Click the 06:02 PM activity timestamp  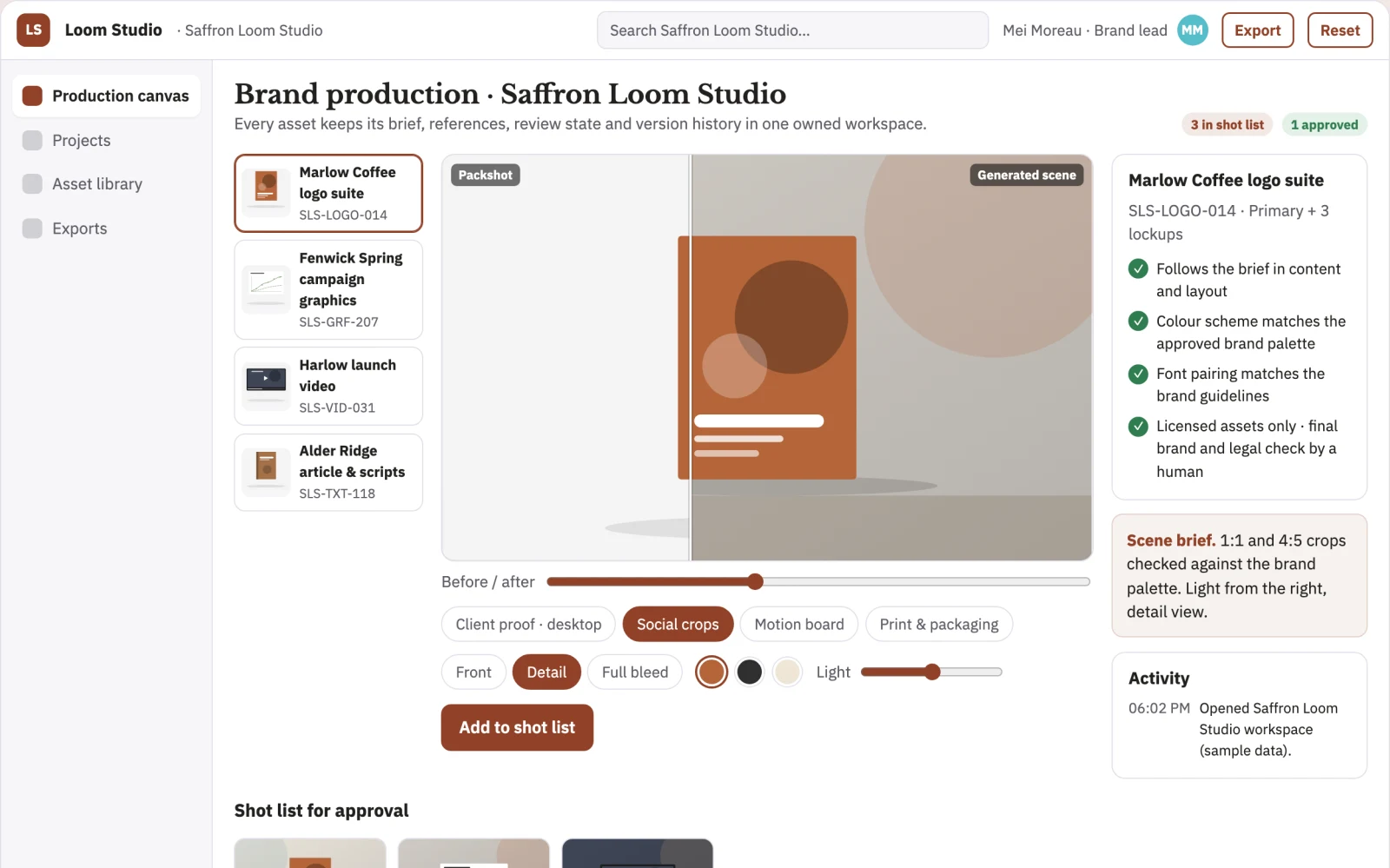coord(1159,708)
